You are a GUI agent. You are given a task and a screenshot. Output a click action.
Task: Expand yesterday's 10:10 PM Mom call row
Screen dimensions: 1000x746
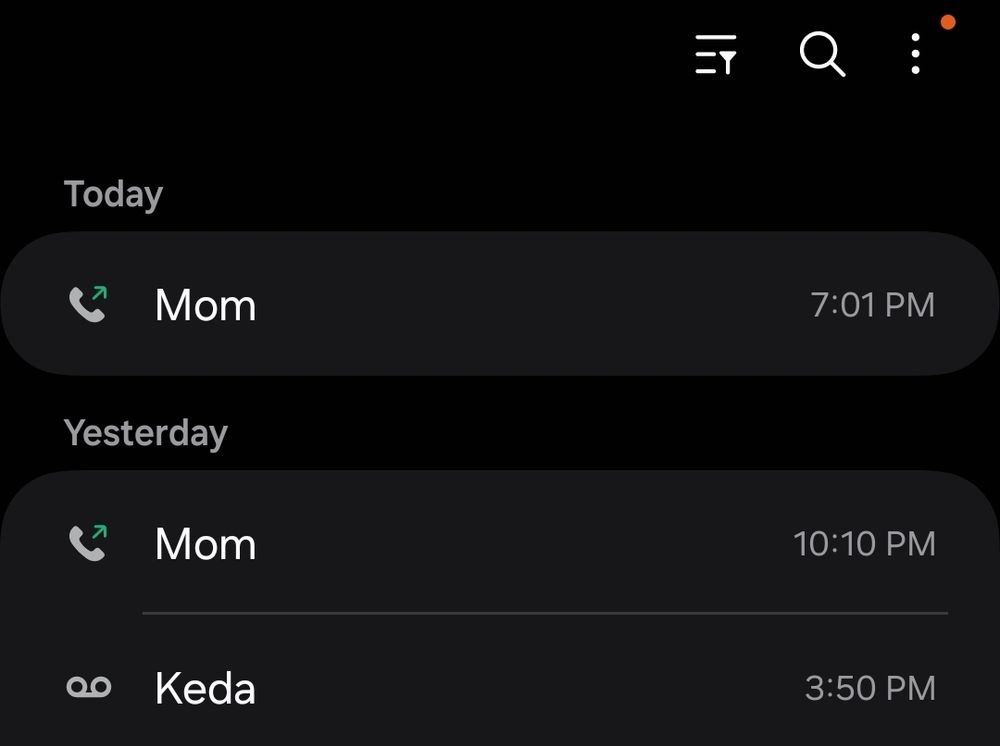(530, 544)
